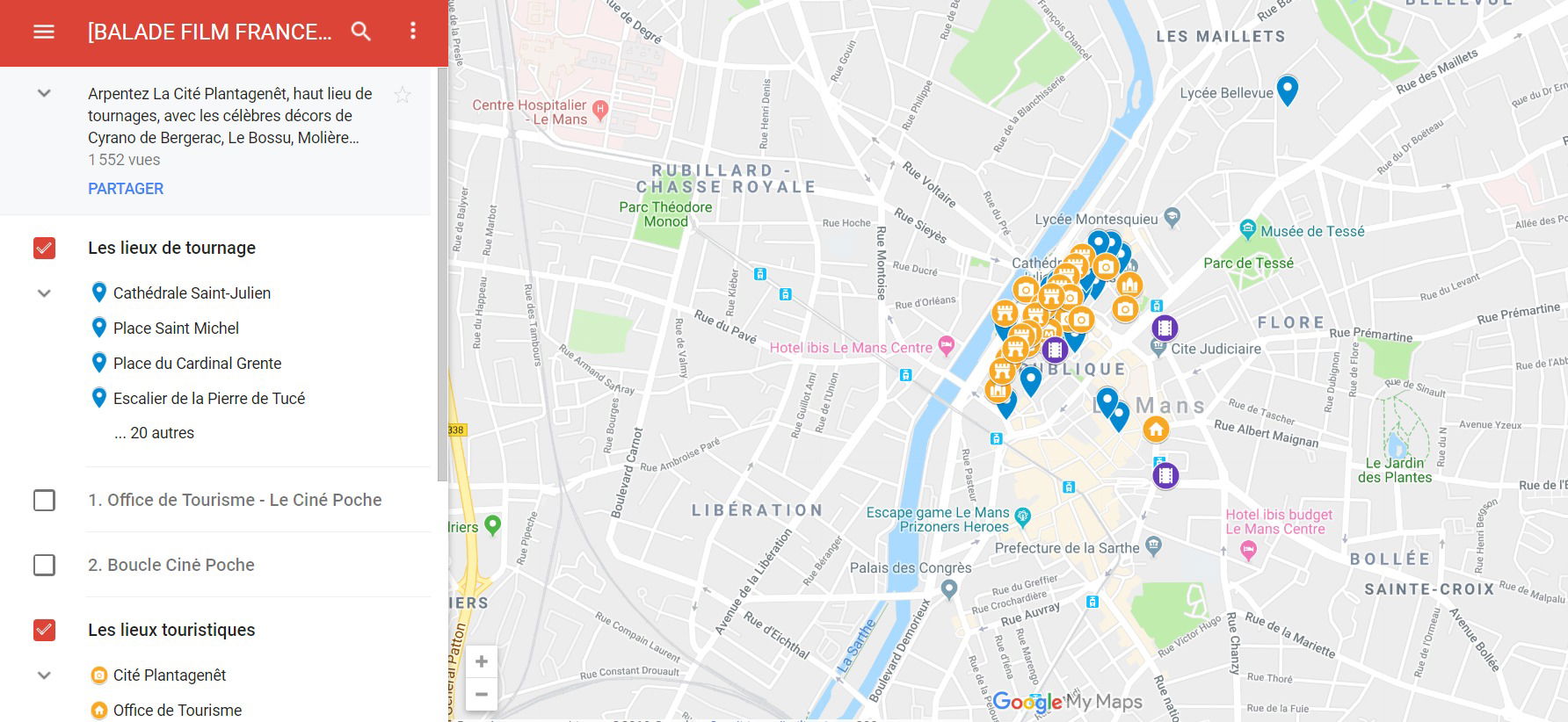The height and width of the screenshot is (722, 1568).
Task: Select Place du Cardinal Grente entry
Action: tap(197, 364)
